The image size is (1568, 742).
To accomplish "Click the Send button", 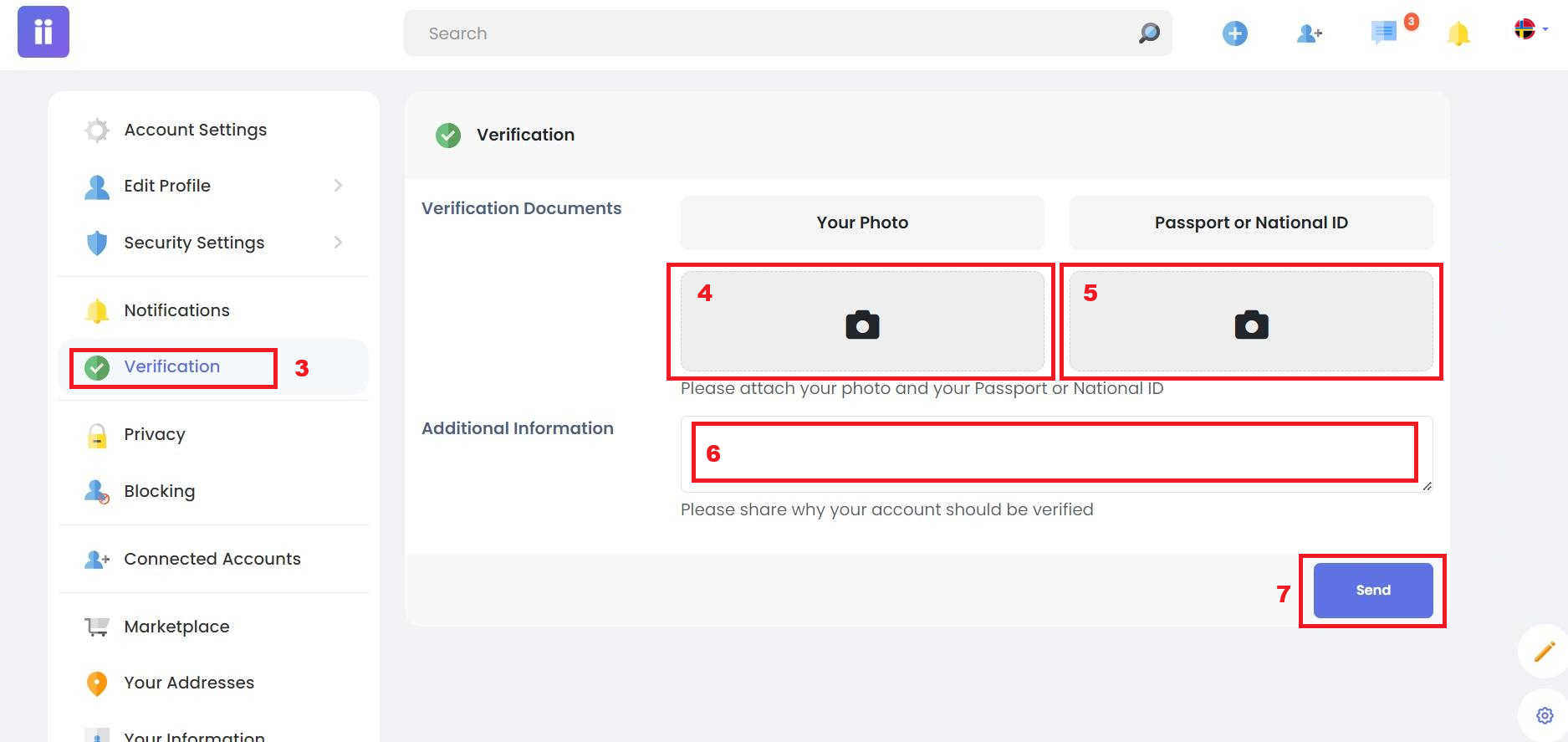I will pos(1373,591).
